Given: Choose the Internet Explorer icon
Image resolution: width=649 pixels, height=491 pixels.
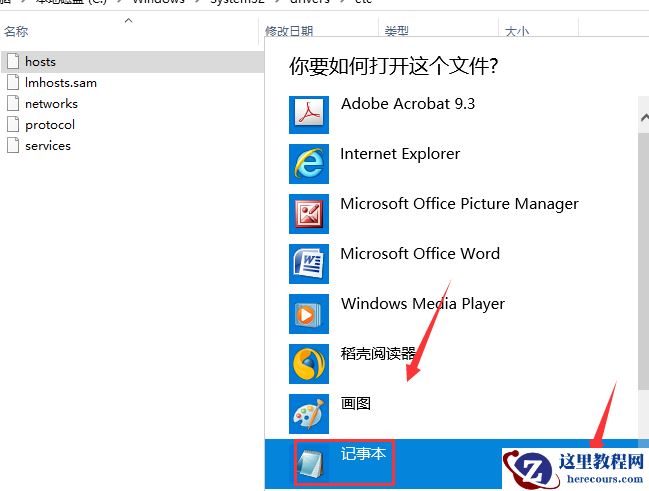Looking at the screenshot, I should [309, 164].
